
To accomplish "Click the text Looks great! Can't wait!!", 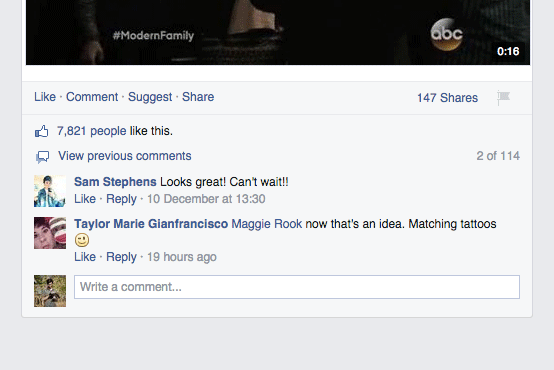I will tap(224, 182).
